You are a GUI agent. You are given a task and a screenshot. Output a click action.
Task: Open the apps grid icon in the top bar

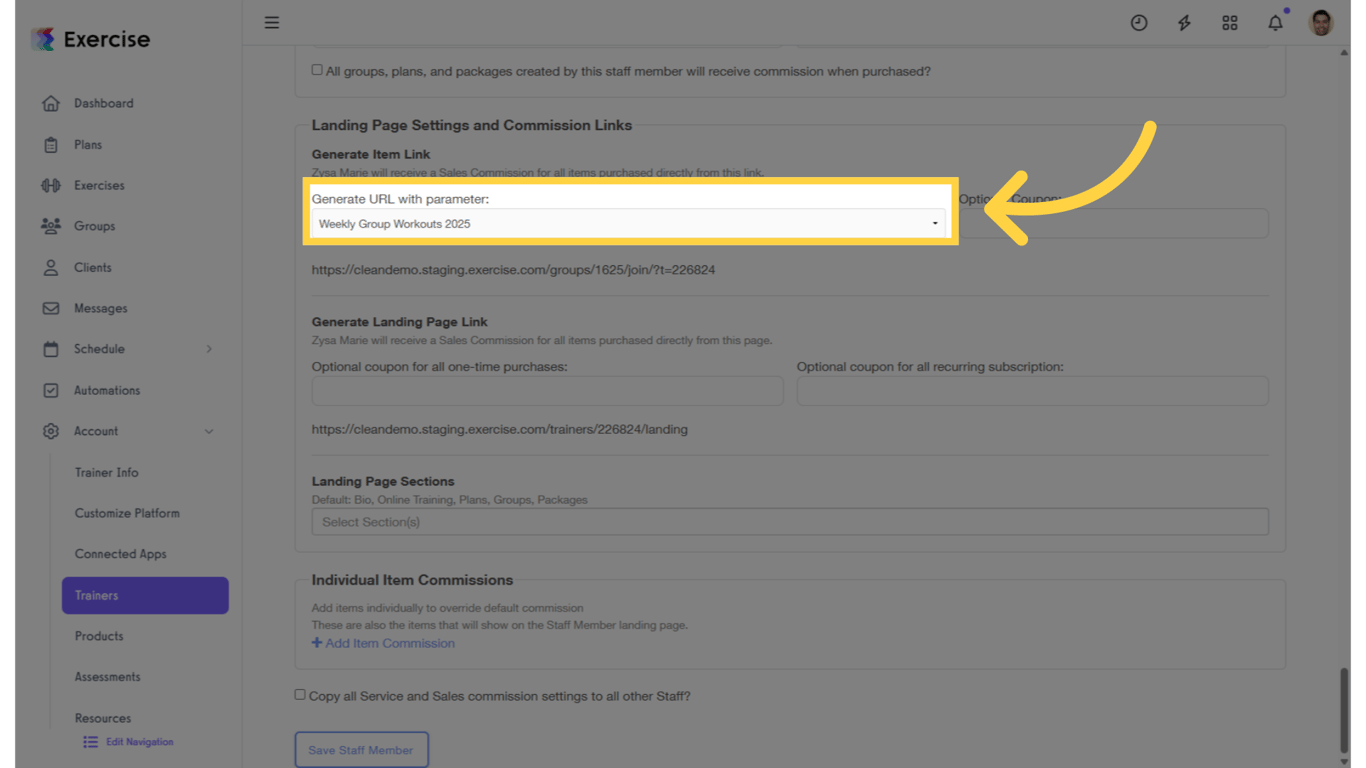1229,22
